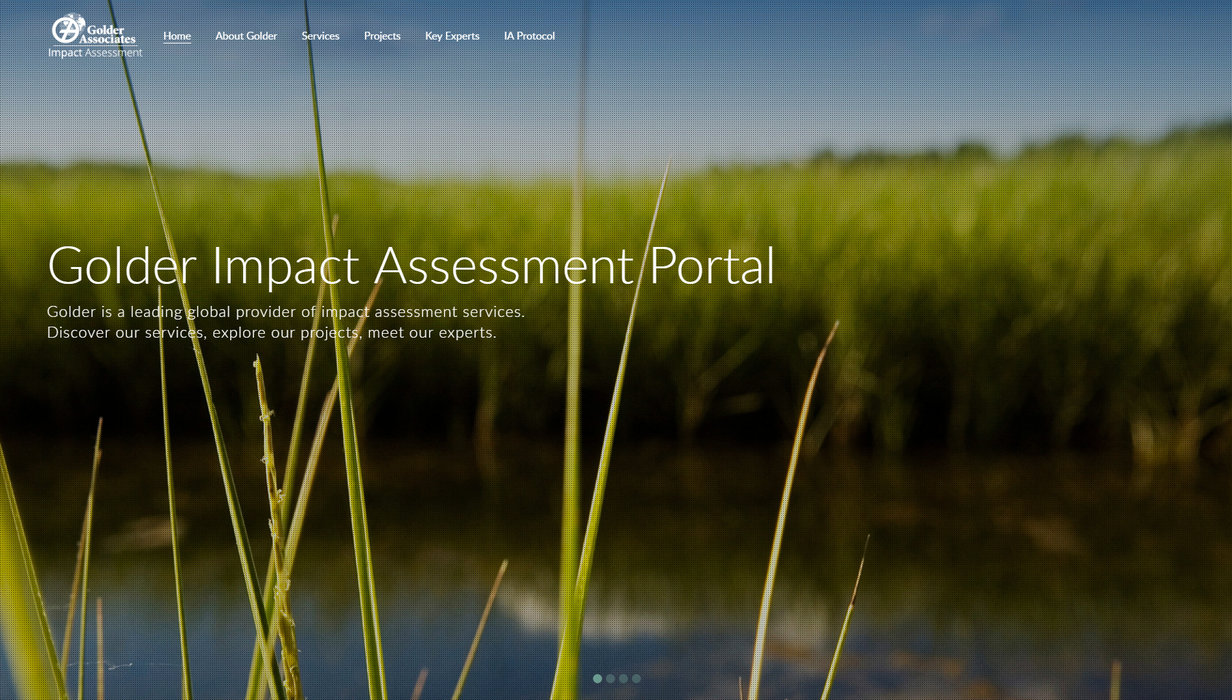Open the About Golder menu item
The height and width of the screenshot is (700, 1232).
[x=246, y=36]
